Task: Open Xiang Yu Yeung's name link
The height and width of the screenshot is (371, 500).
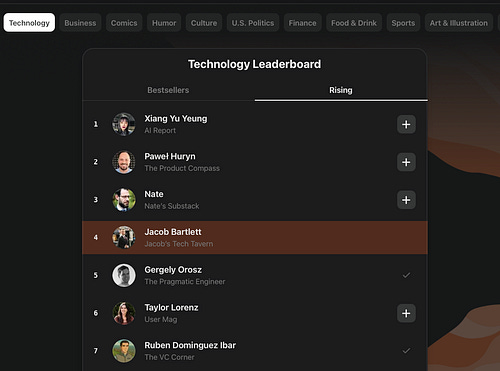Action: [x=176, y=119]
